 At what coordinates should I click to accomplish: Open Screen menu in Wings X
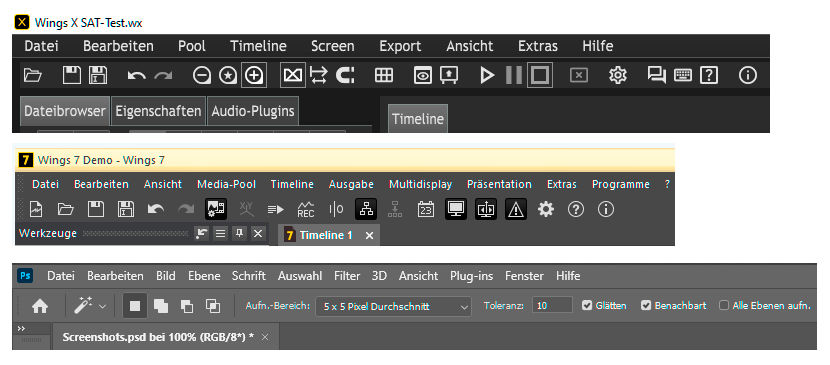point(332,46)
